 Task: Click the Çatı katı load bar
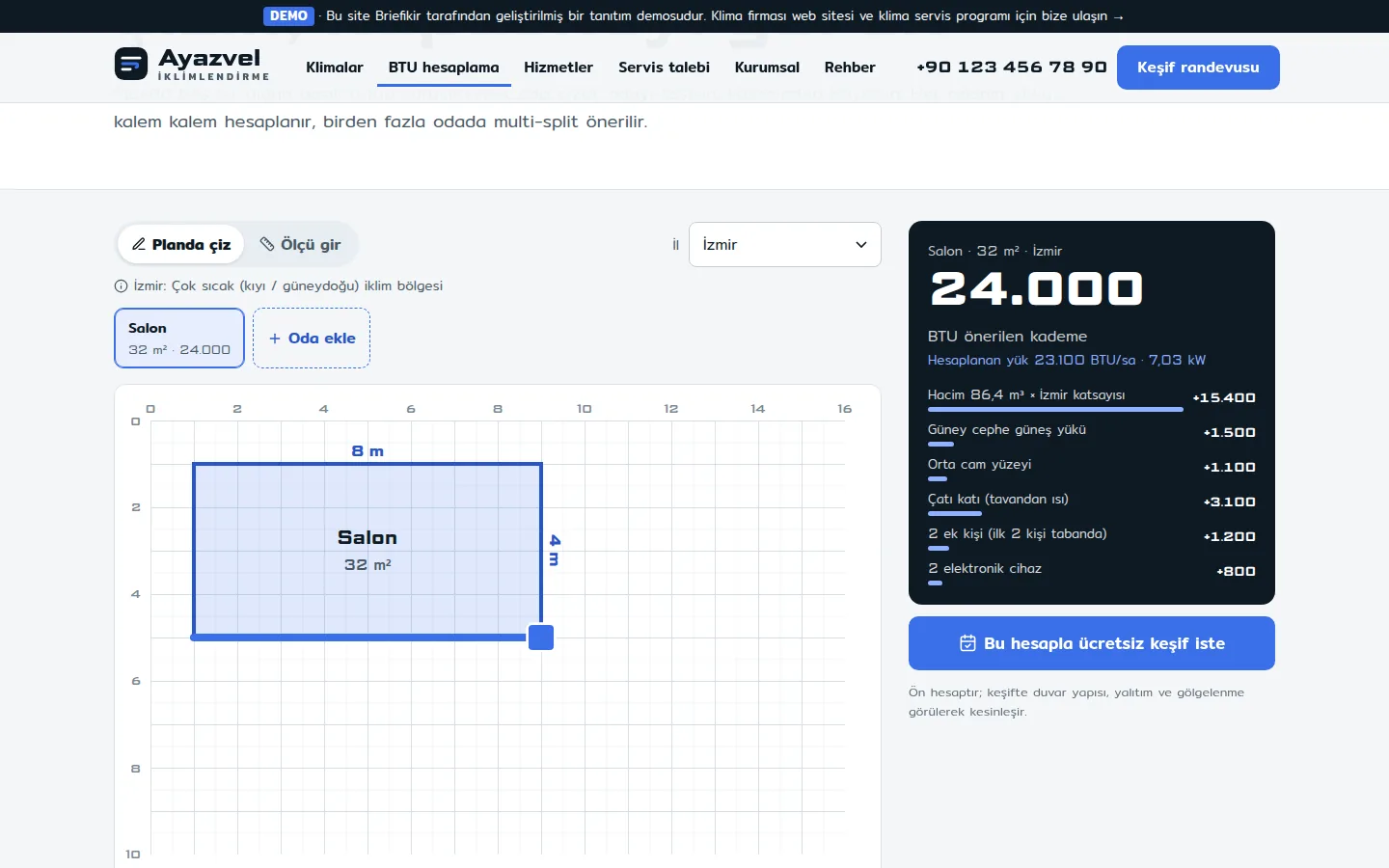pyautogui.click(x=955, y=514)
